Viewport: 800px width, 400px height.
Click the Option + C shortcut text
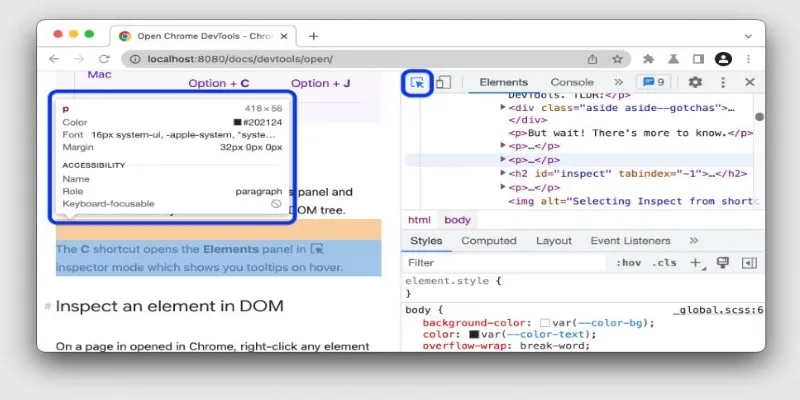click(x=219, y=83)
